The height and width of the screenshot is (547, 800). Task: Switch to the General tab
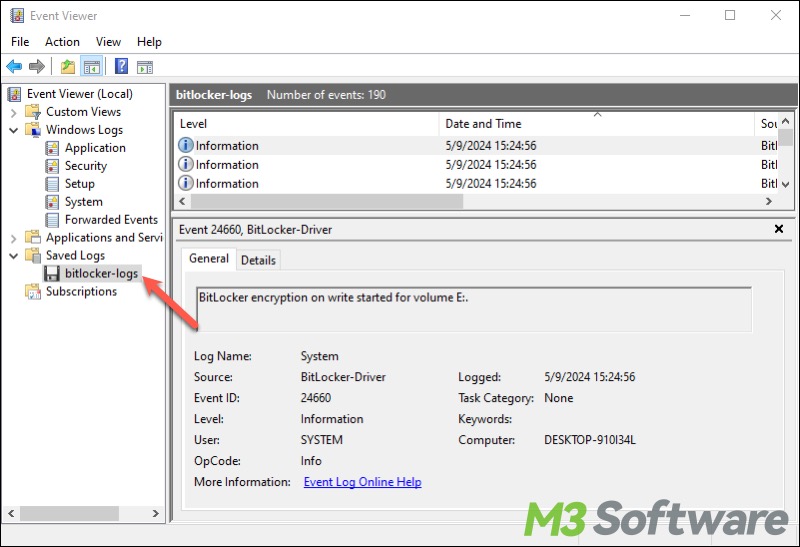(x=209, y=259)
